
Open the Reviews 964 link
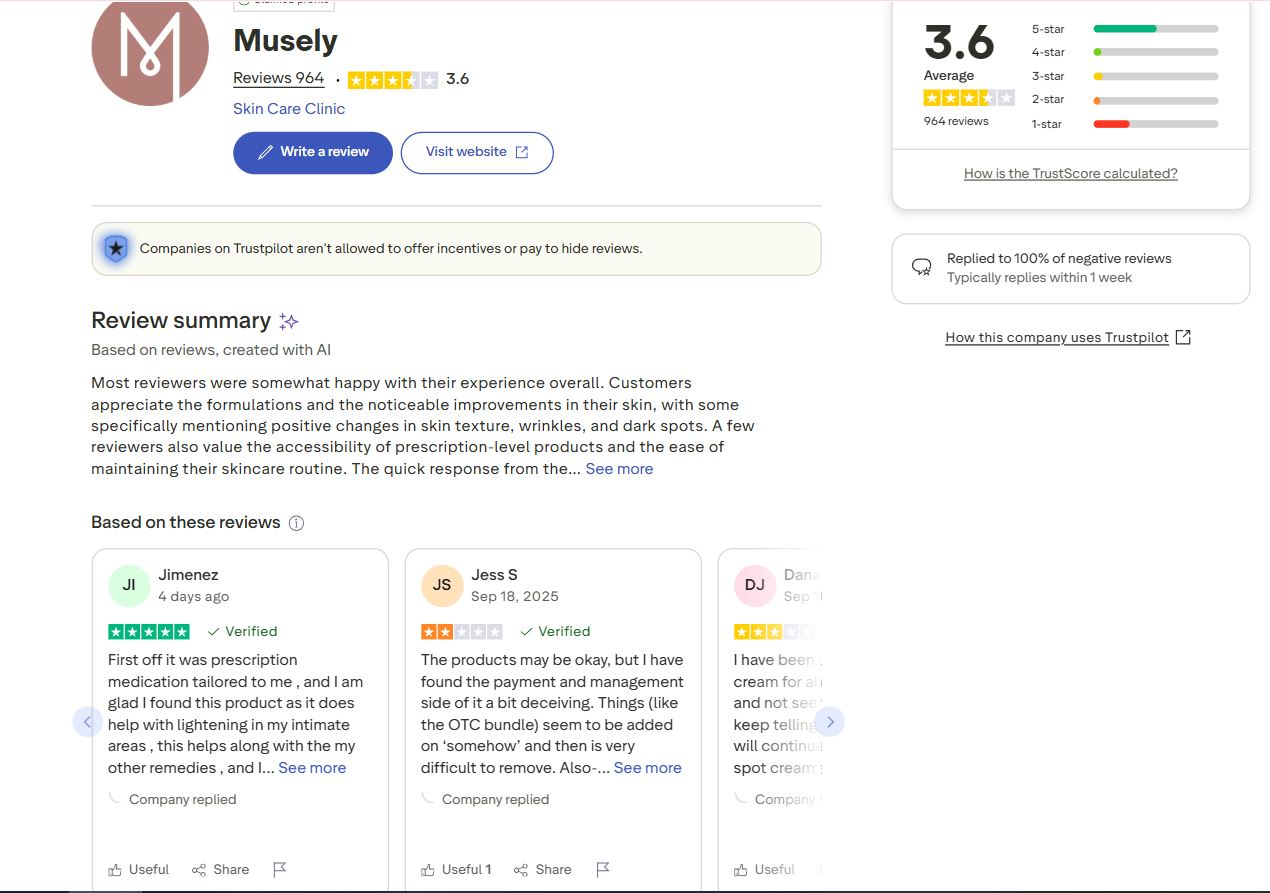(x=278, y=78)
